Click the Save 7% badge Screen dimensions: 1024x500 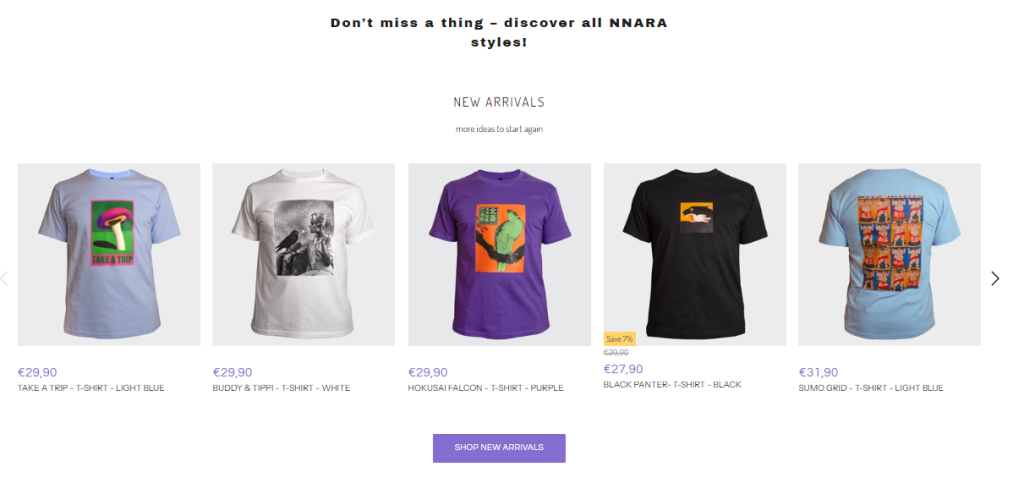click(619, 339)
